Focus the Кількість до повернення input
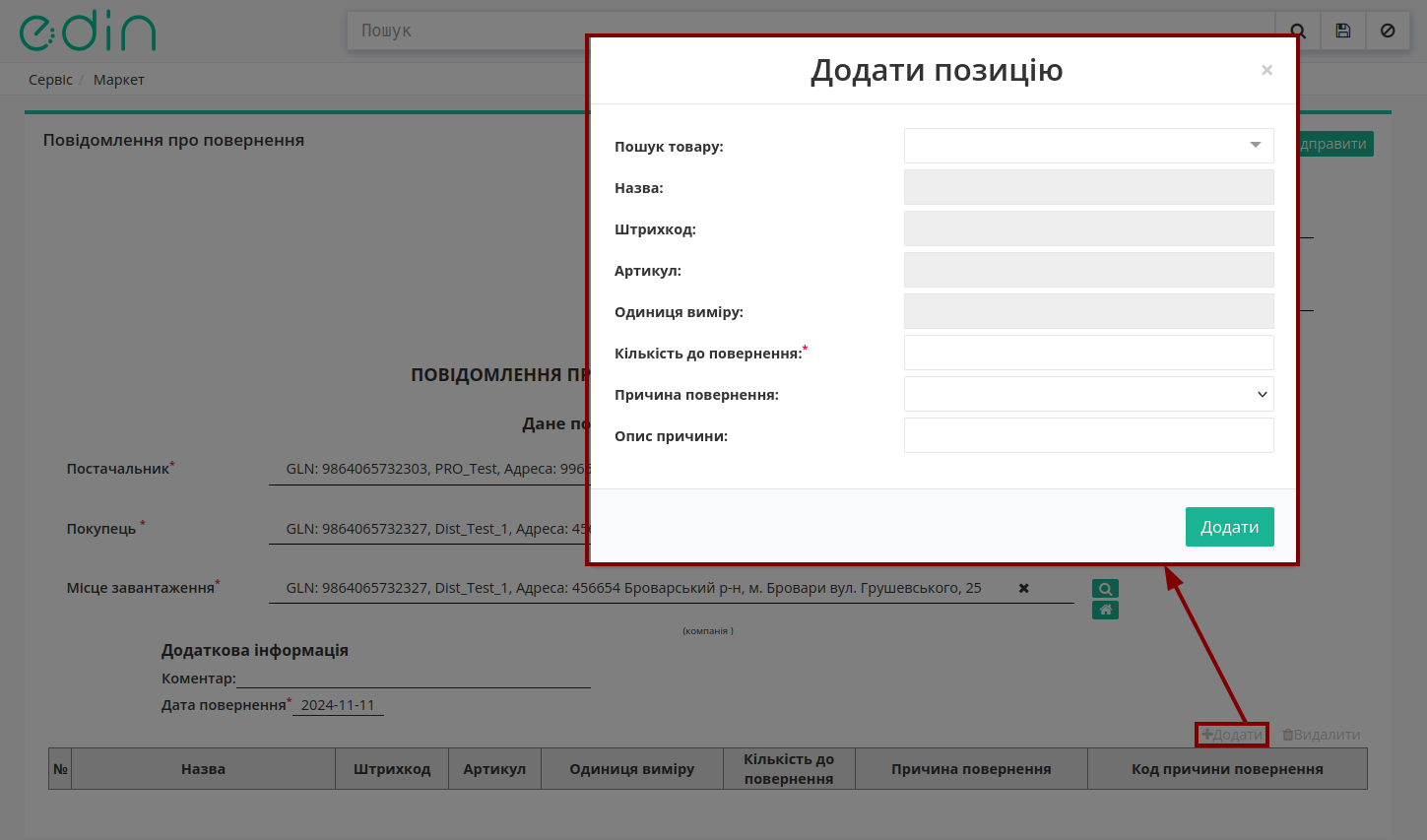Image resolution: width=1427 pixels, height=840 pixels. (1088, 353)
